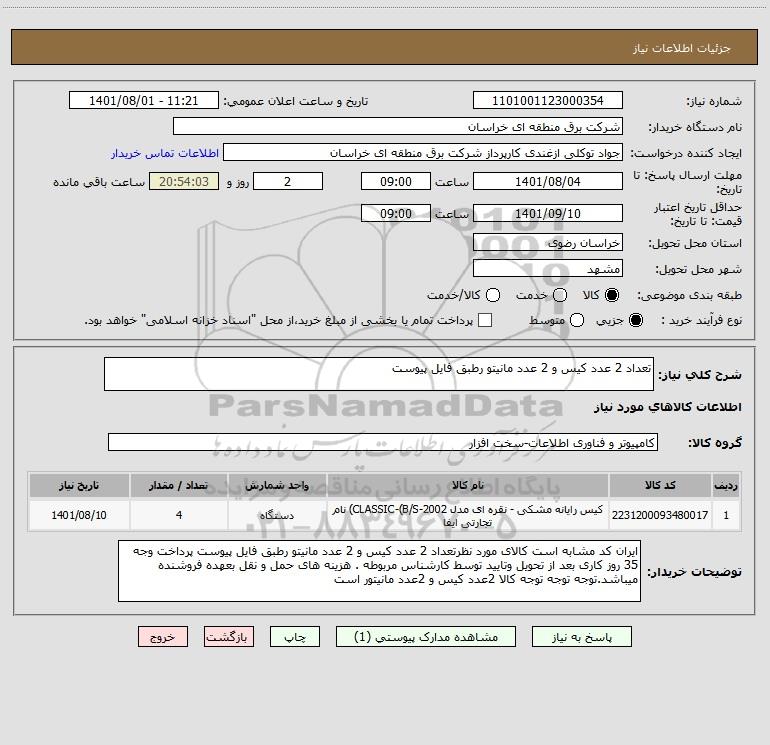This screenshot has width=770, height=745.
Task: Click the شرح کلی نیاز label
Action: click(x=700, y=375)
